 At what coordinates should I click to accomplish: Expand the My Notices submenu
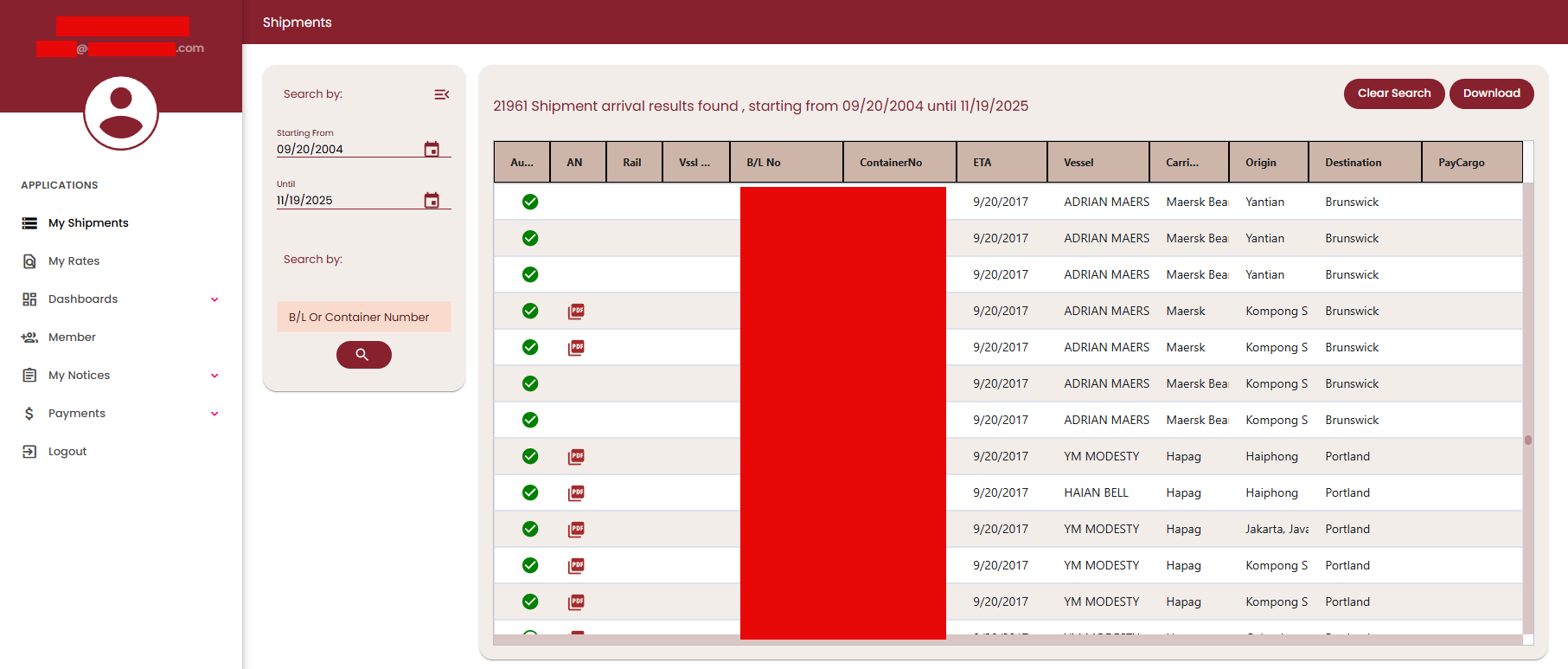pos(214,376)
